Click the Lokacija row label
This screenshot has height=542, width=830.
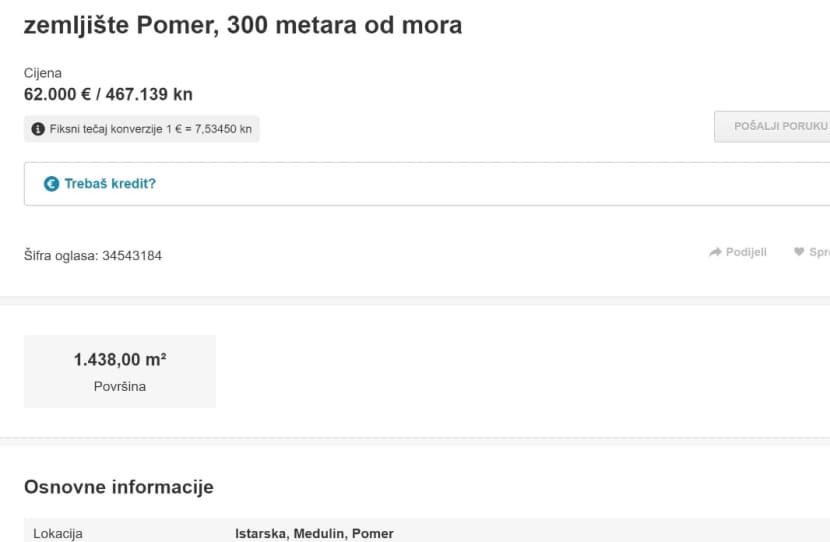(x=58, y=534)
